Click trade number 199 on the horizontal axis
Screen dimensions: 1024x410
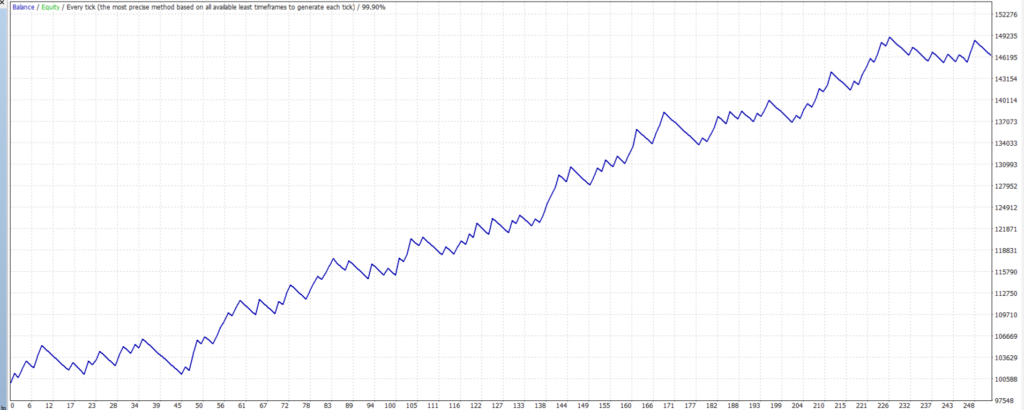coord(775,405)
